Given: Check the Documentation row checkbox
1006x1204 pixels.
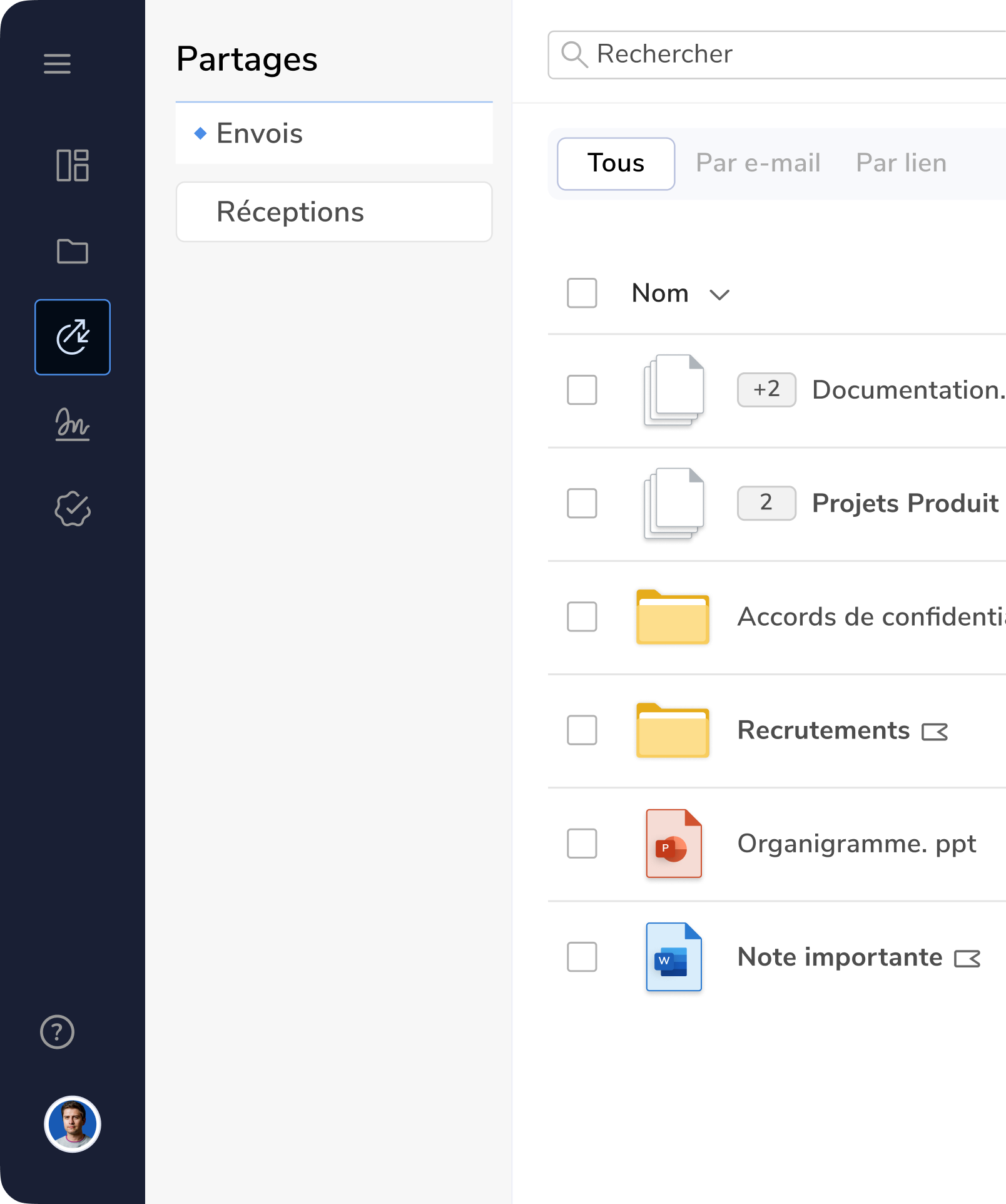Looking at the screenshot, I should tap(582, 390).
